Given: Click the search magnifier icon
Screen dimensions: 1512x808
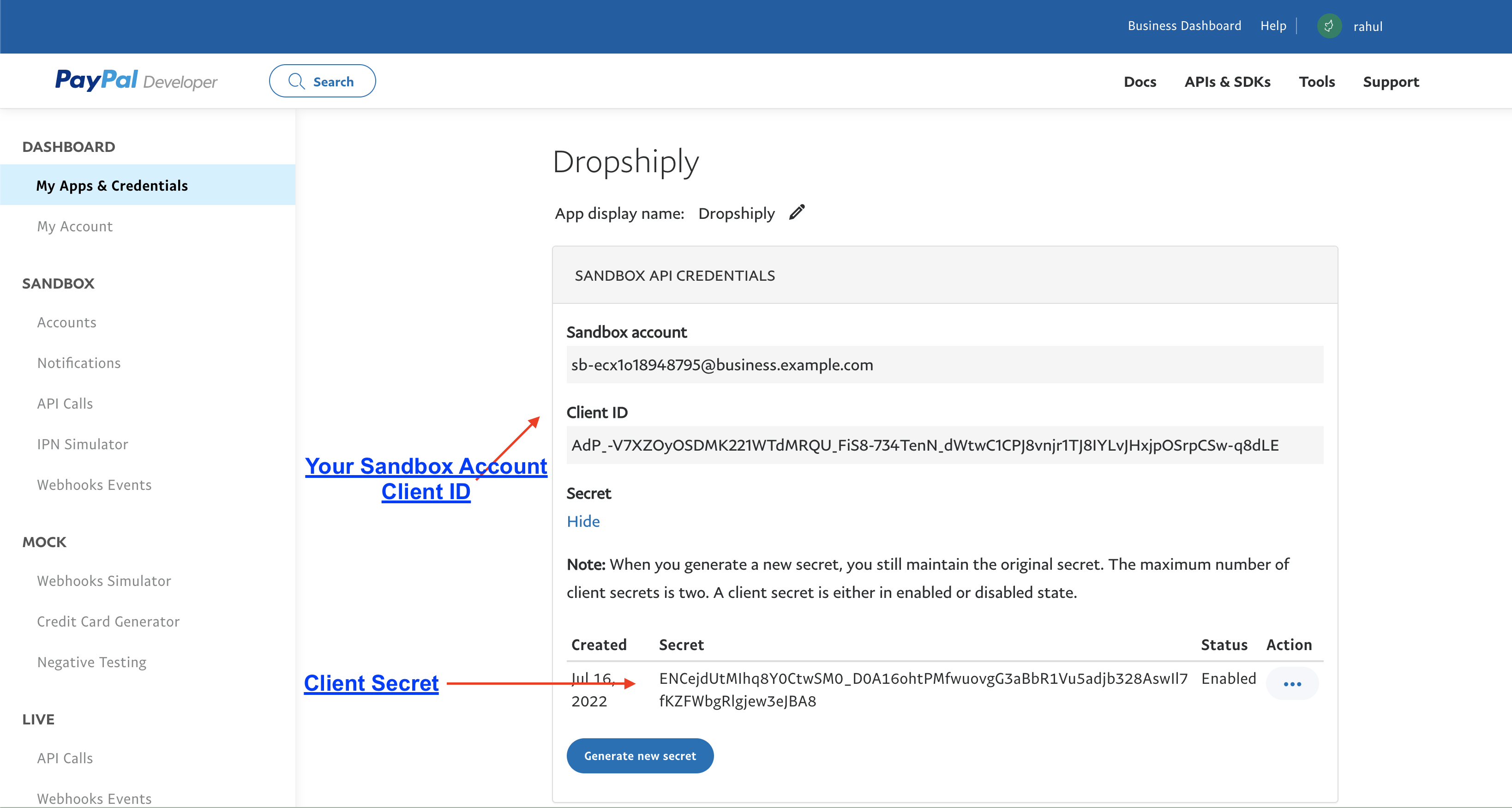Looking at the screenshot, I should (x=296, y=81).
